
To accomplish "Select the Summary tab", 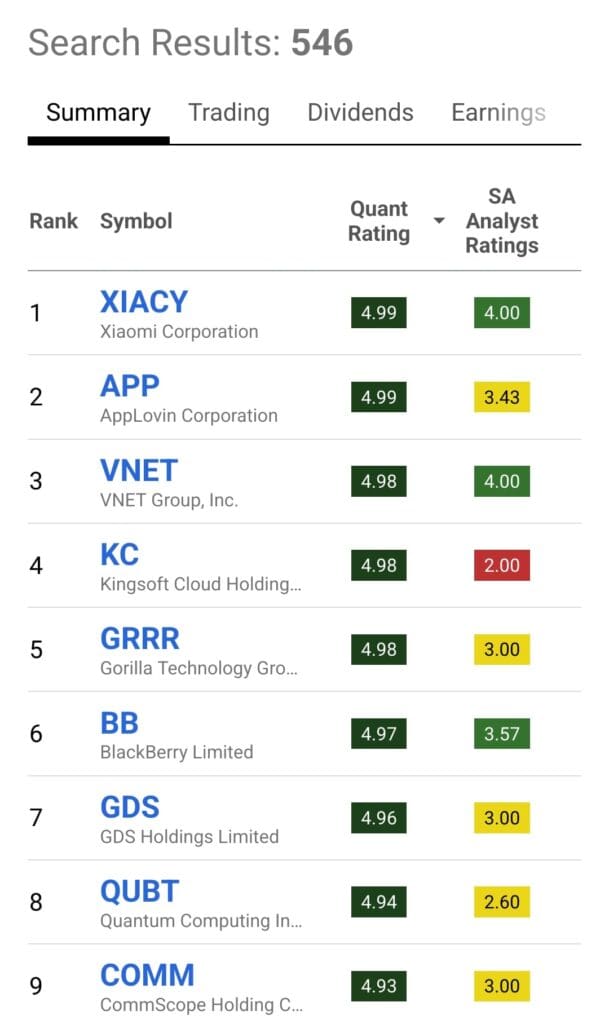I will 97,112.
